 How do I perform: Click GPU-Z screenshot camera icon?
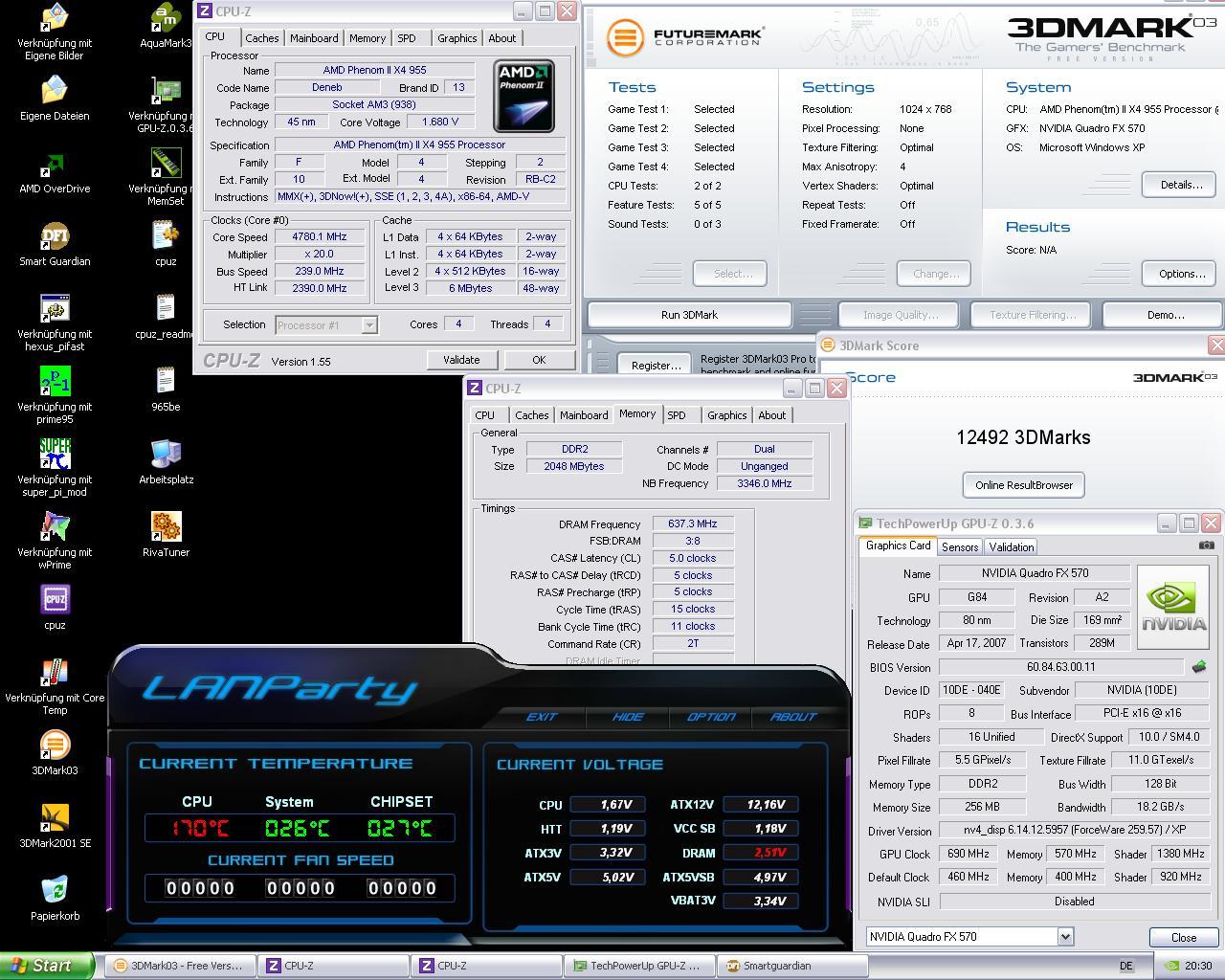point(1206,546)
